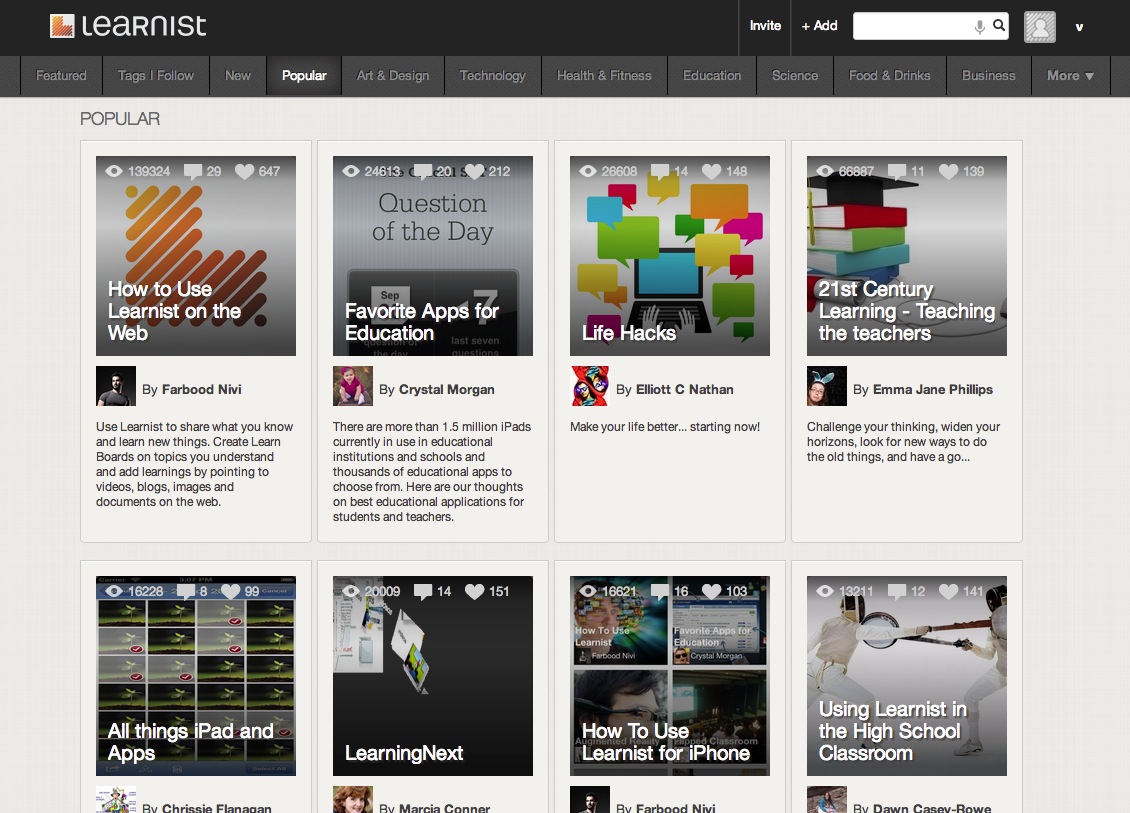1130x813 pixels.
Task: Switch to Tags I Follow tab
Action: (156, 76)
